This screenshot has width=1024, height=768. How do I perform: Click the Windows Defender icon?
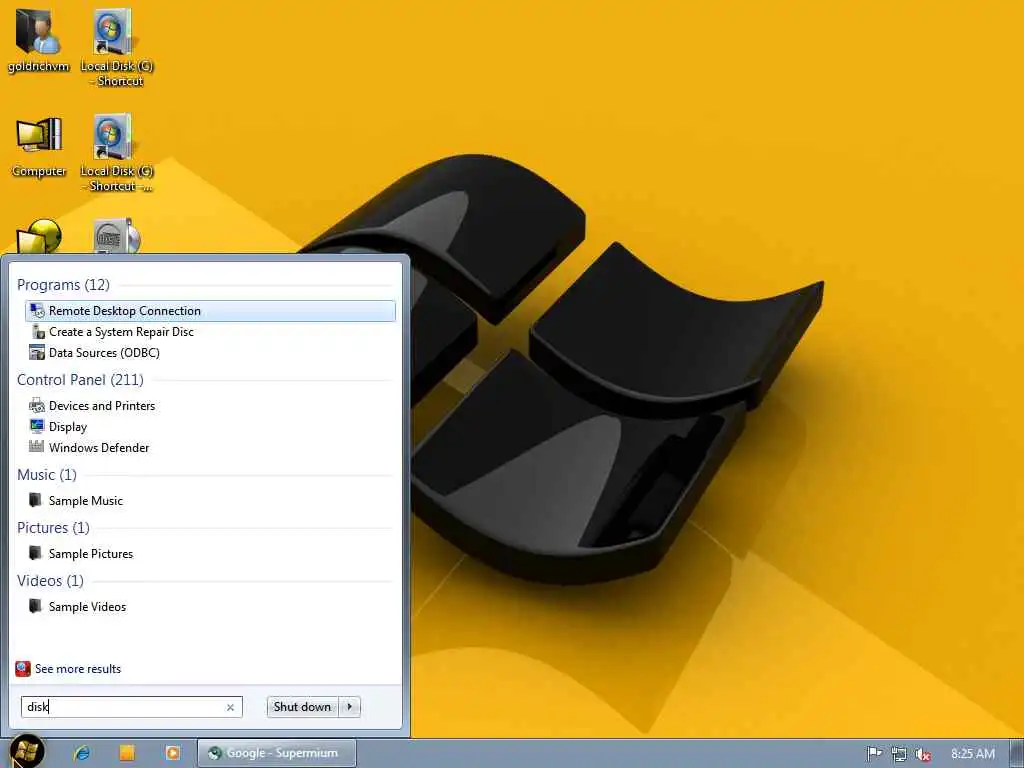pos(37,447)
